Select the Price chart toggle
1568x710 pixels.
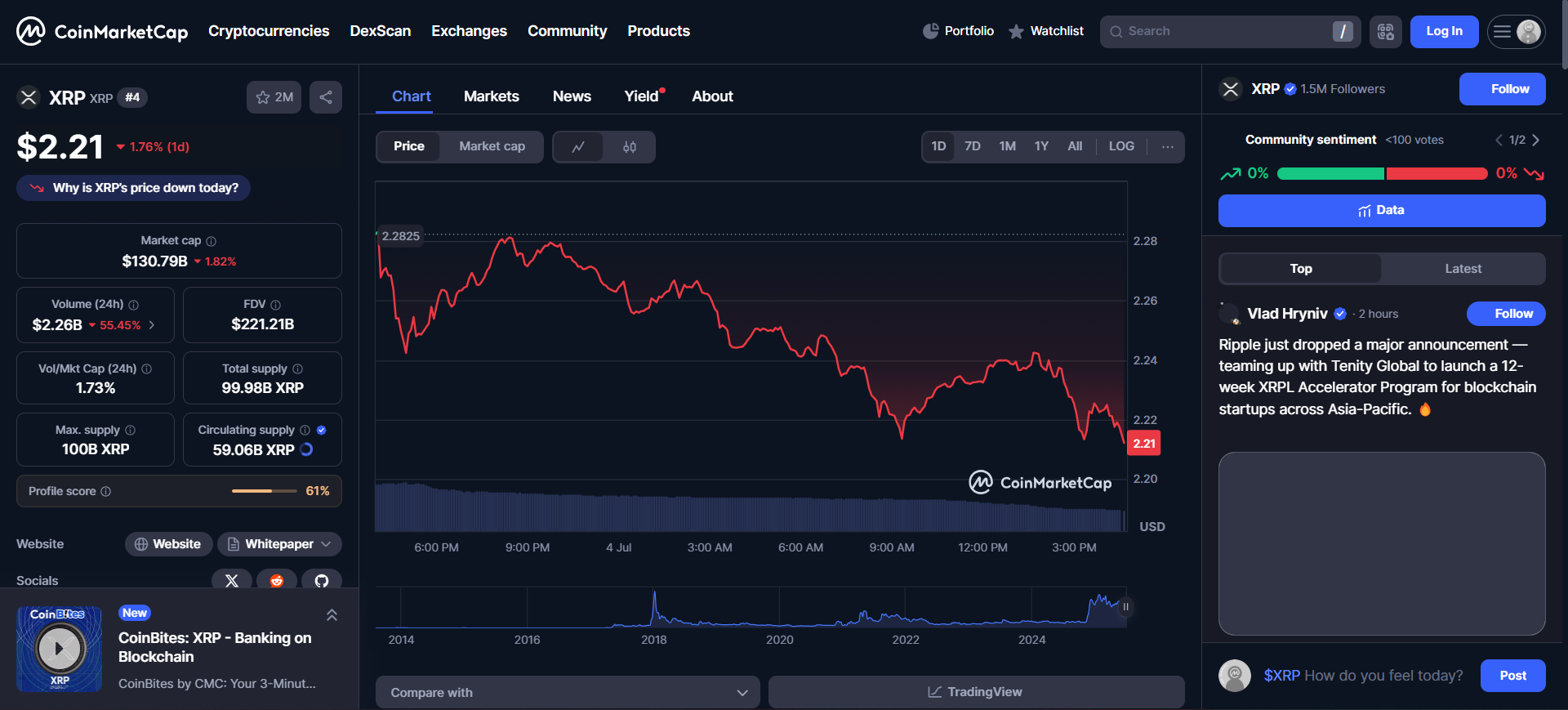coord(409,146)
